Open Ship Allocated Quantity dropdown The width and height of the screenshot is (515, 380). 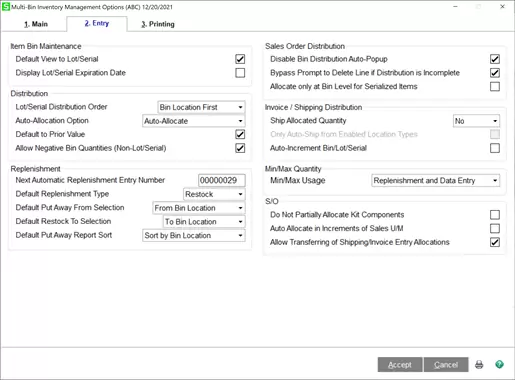click(x=476, y=121)
